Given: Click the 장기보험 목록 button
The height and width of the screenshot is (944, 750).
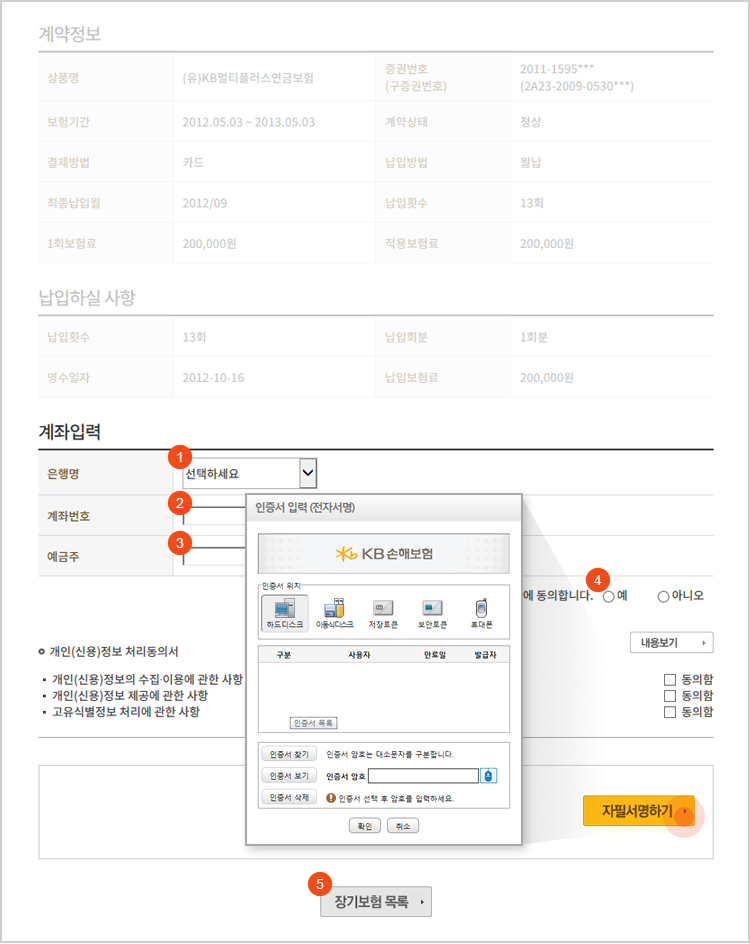Looking at the screenshot, I should pyautogui.click(x=376, y=901).
